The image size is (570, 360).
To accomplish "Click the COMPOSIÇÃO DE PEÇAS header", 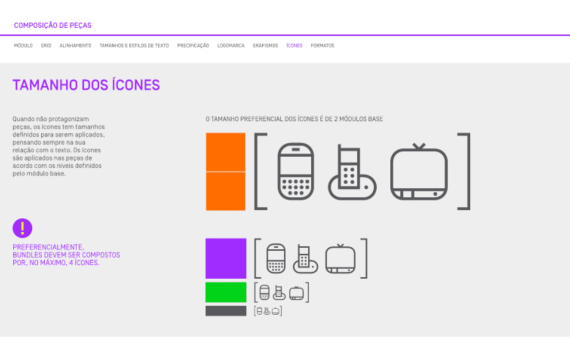I will (x=53, y=25).
